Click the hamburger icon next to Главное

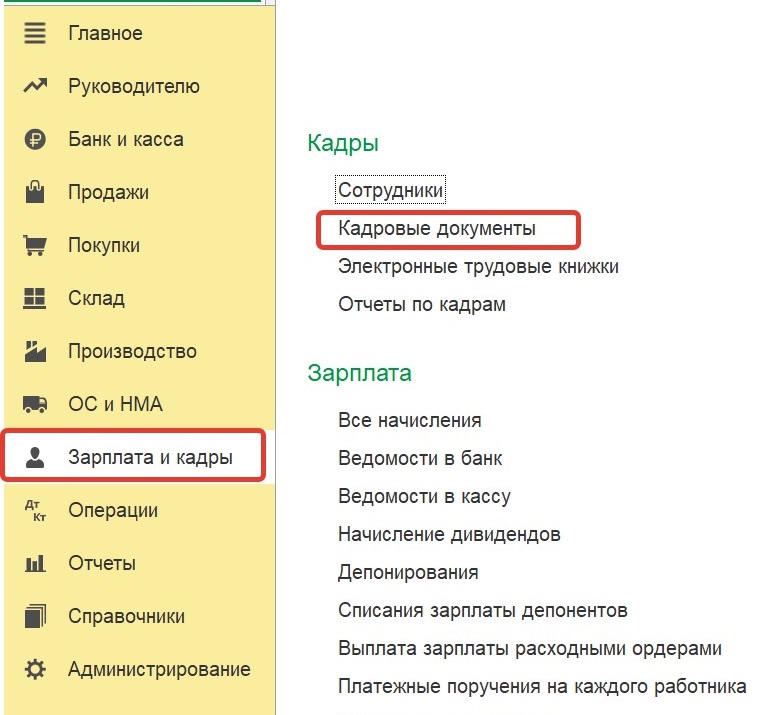point(35,33)
